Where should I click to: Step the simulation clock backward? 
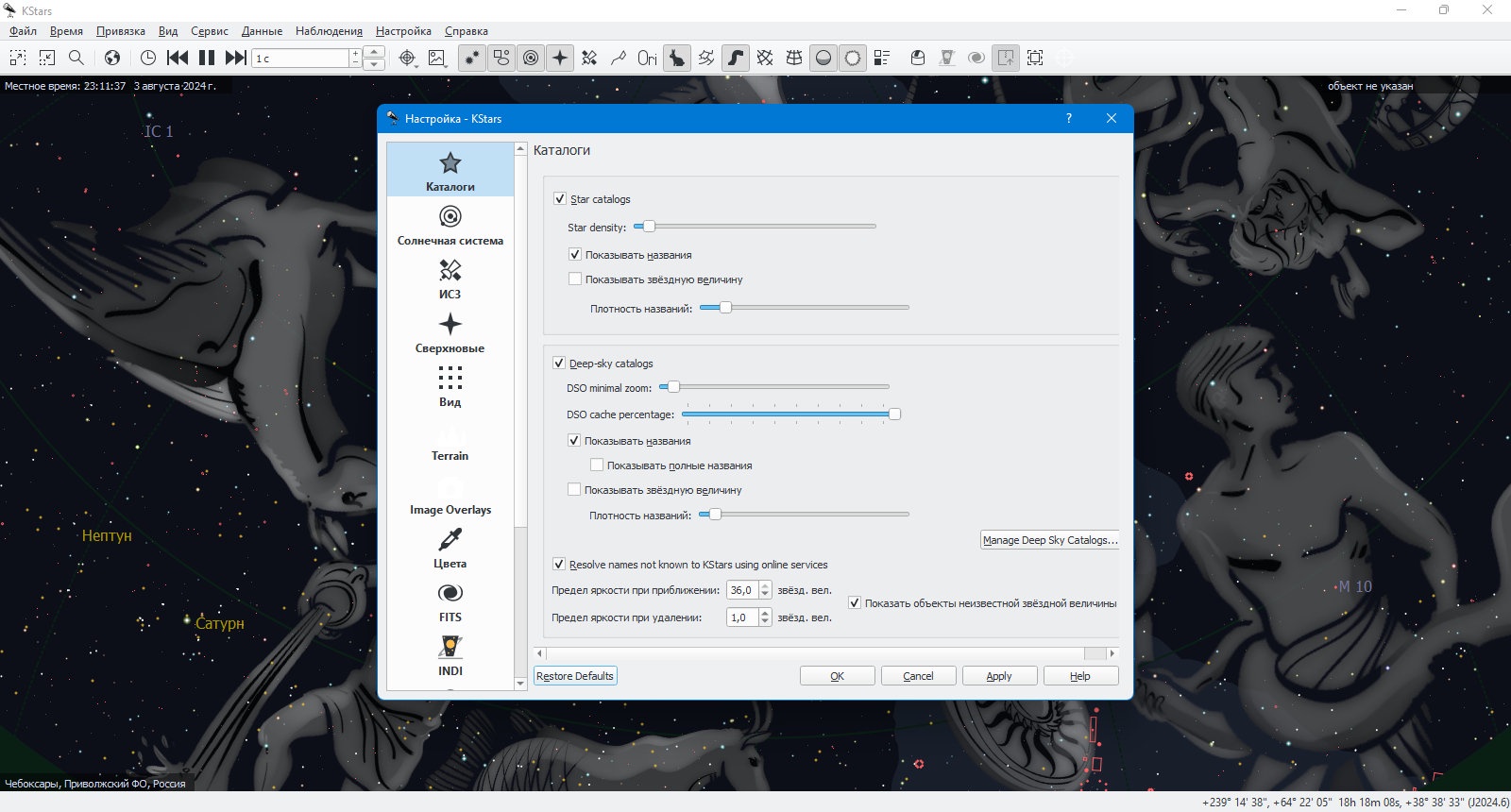coord(178,58)
